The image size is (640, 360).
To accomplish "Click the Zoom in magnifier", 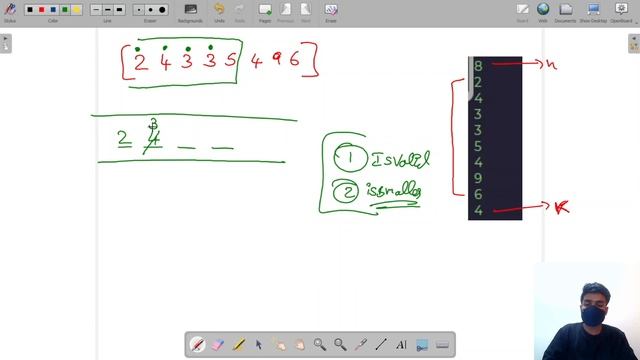I will click(x=320, y=344).
